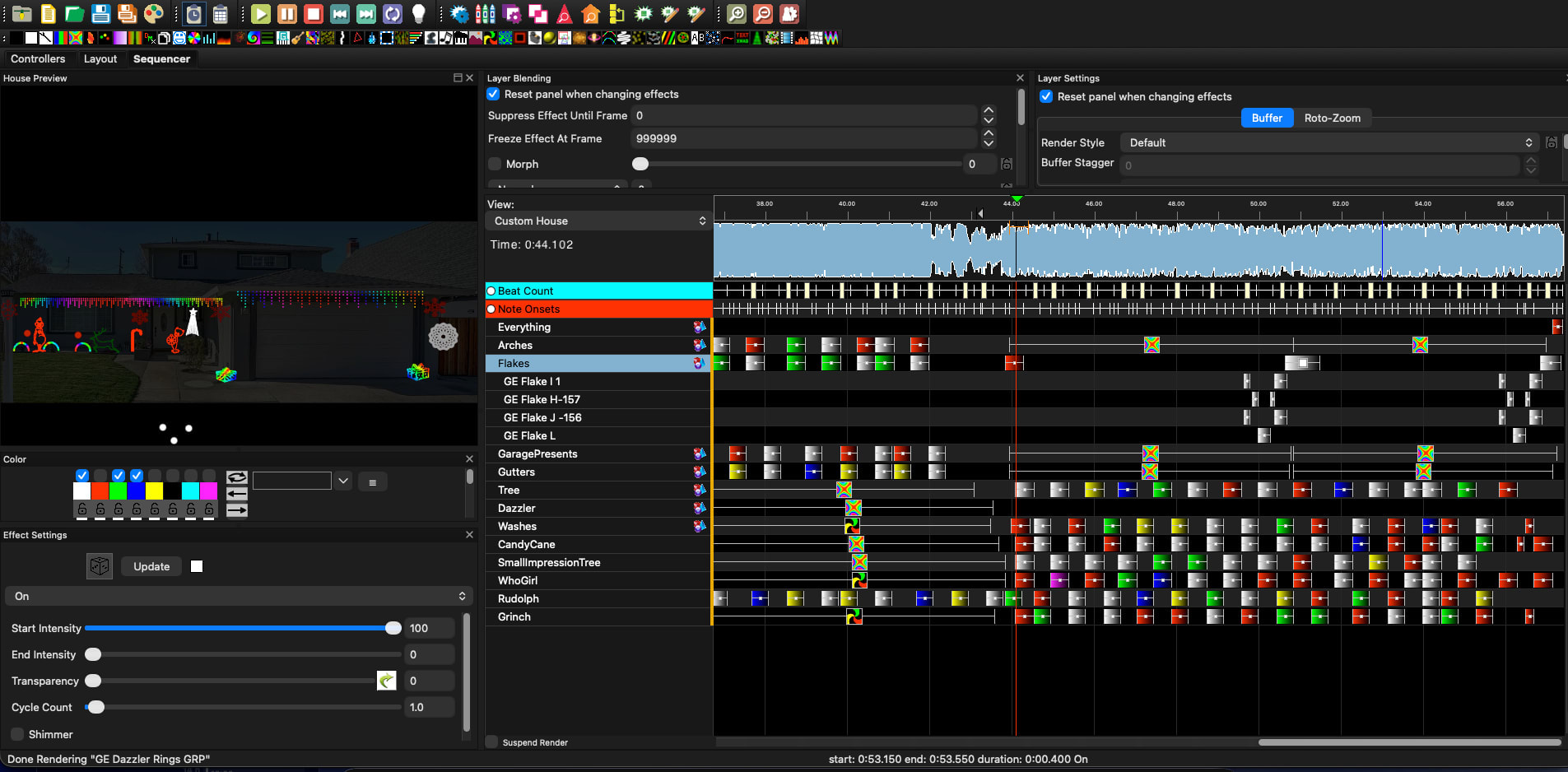Screen dimensions: 1568x772
Task: Open the Custom House view dropdown
Action: point(598,221)
